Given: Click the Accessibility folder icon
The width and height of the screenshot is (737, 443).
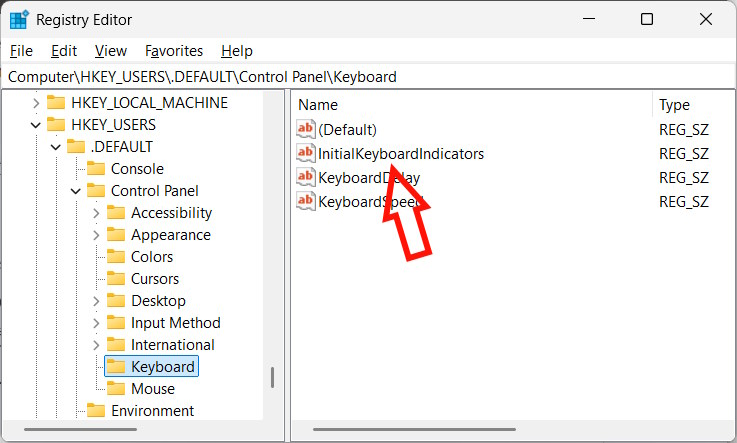Looking at the screenshot, I should click(x=116, y=213).
